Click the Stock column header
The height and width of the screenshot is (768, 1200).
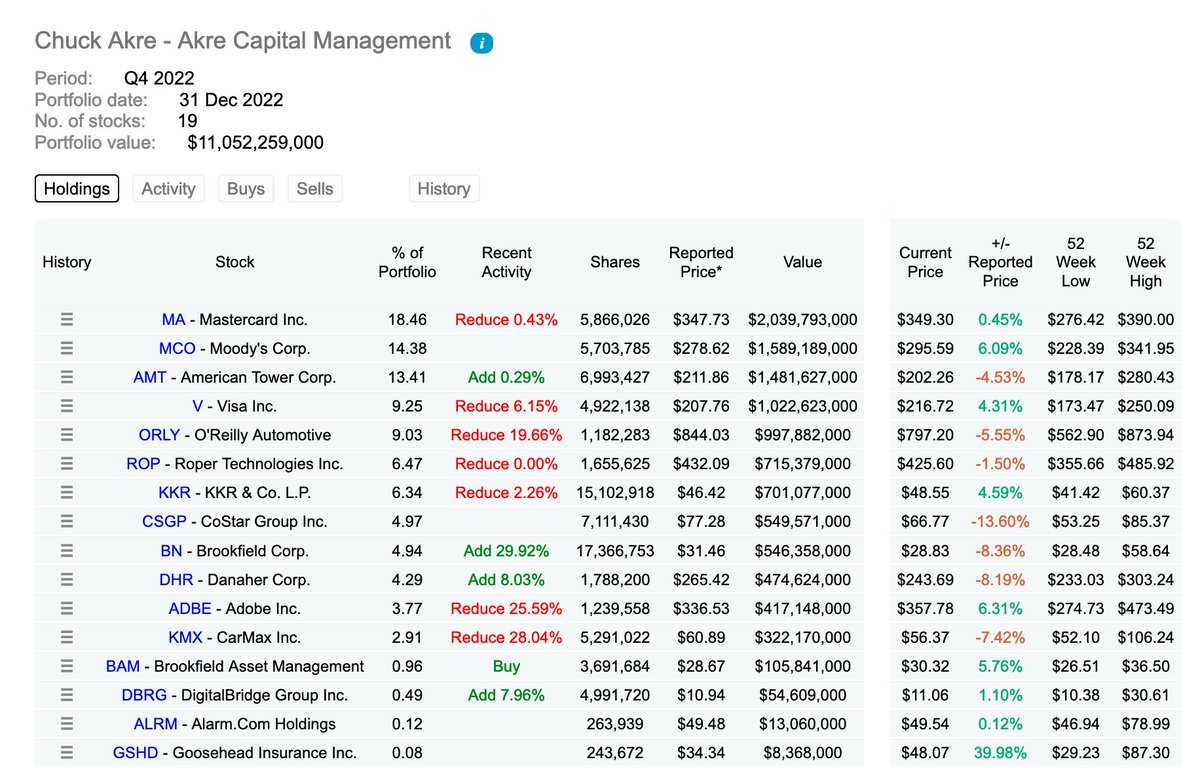[x=235, y=262]
